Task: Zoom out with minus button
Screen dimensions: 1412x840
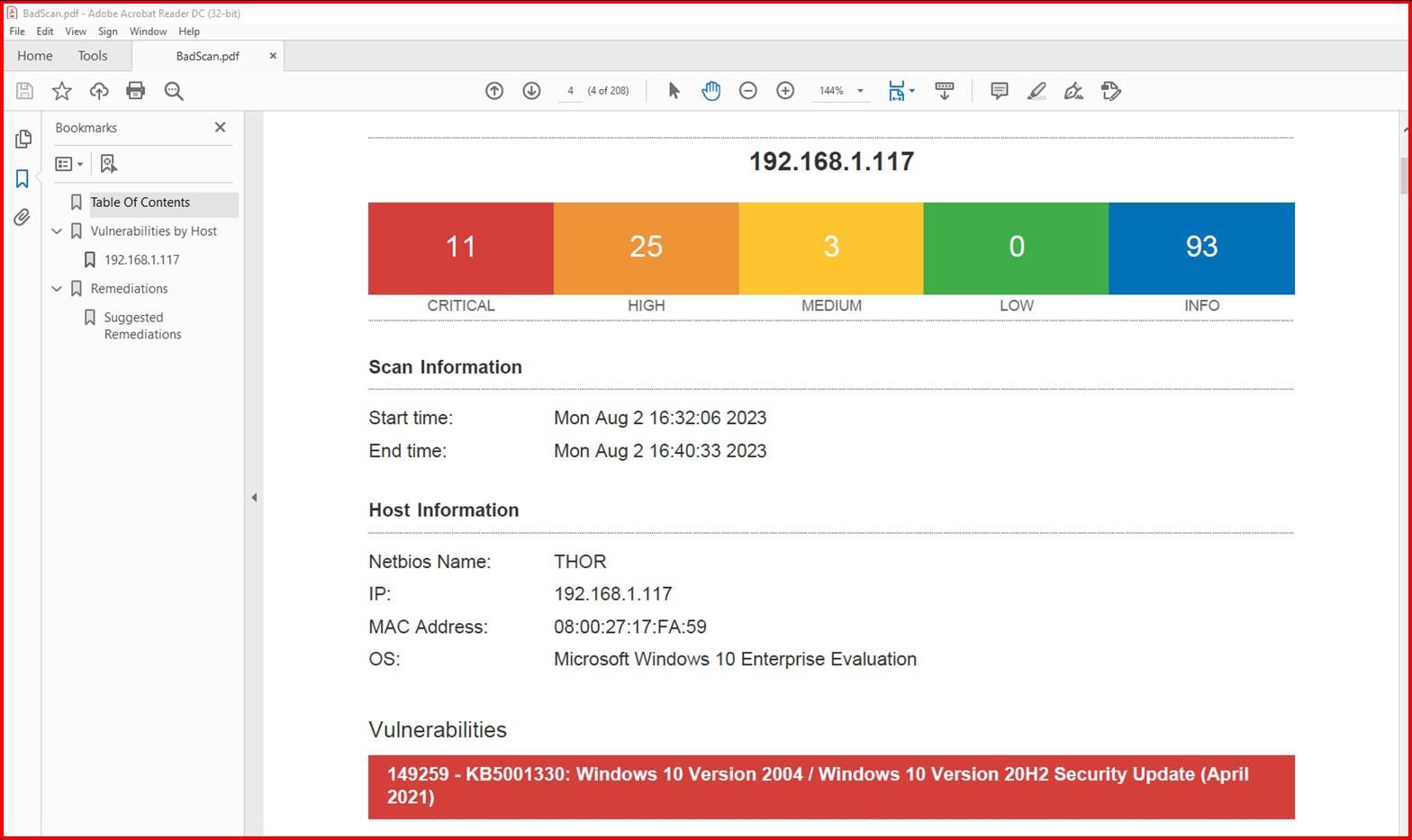Action: coord(747,91)
